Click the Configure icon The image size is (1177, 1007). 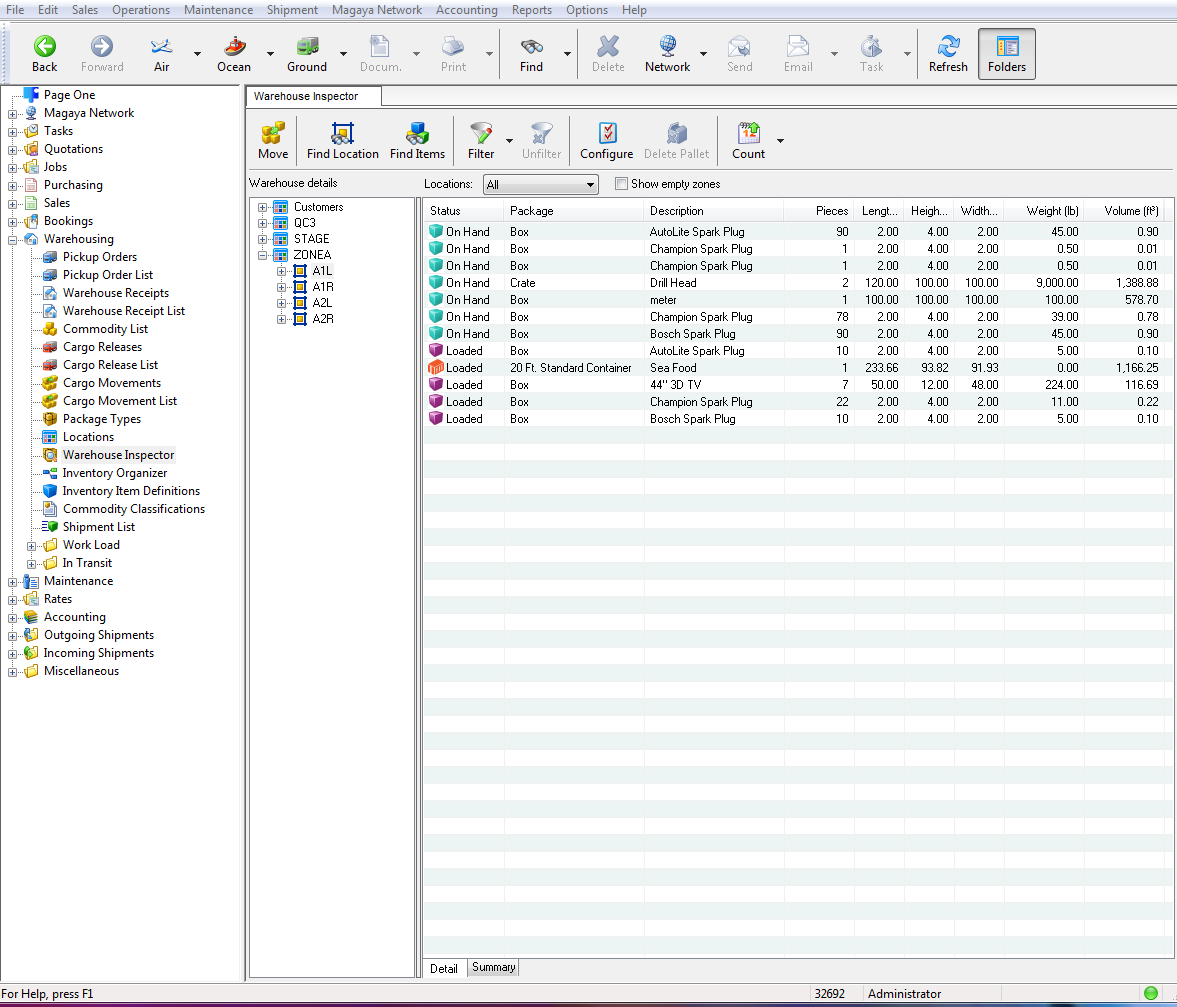[607, 140]
